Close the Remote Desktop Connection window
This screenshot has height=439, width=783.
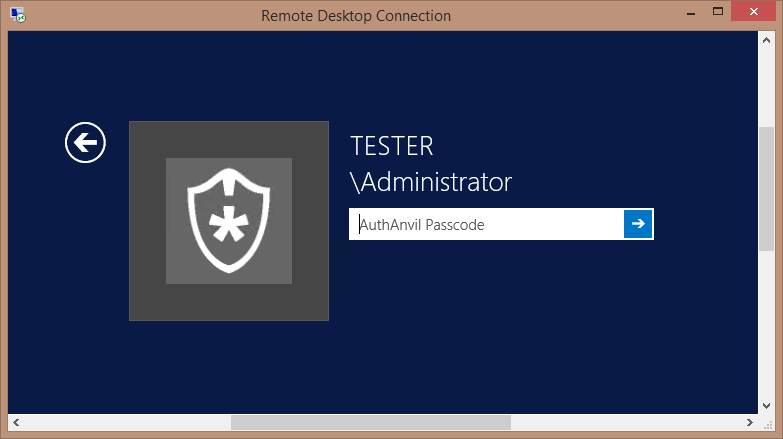[754, 11]
